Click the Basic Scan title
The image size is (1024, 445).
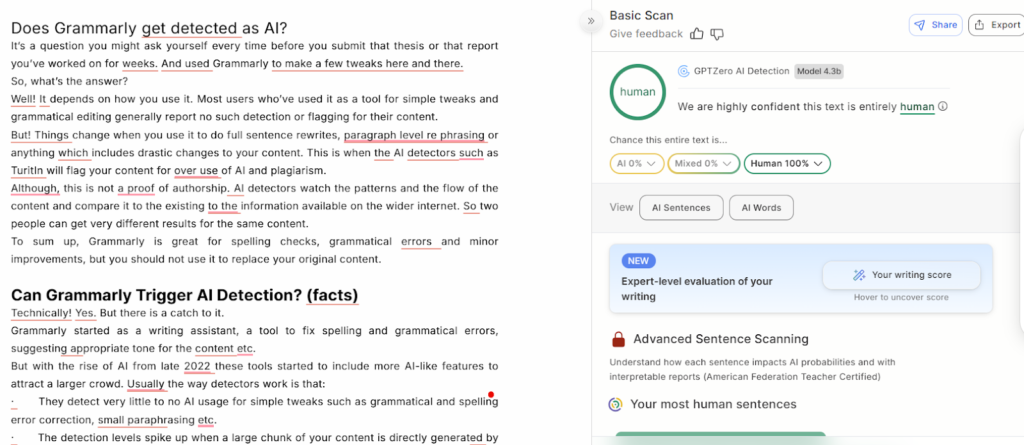pyautogui.click(x=641, y=16)
